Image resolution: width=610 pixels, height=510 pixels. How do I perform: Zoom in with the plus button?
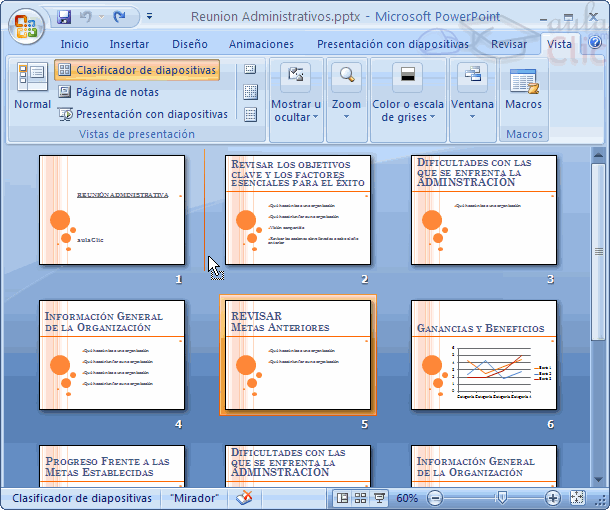552,498
